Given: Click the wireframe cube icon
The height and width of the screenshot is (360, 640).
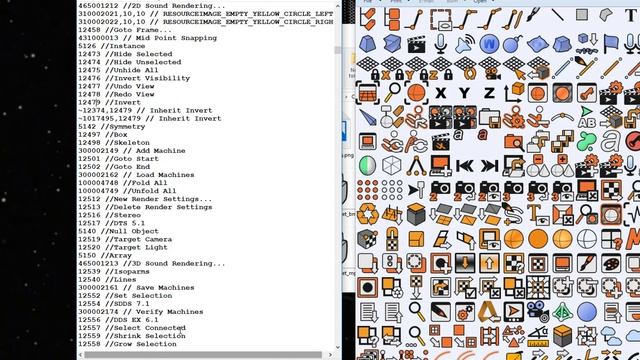Looking at the screenshot, I should pyautogui.click(x=391, y=166).
